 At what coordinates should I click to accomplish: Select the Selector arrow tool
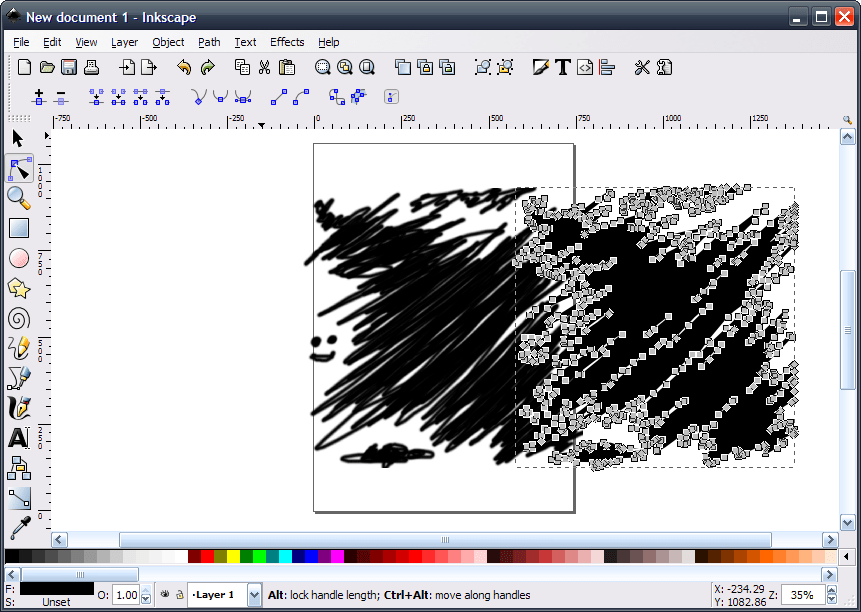coord(19,139)
